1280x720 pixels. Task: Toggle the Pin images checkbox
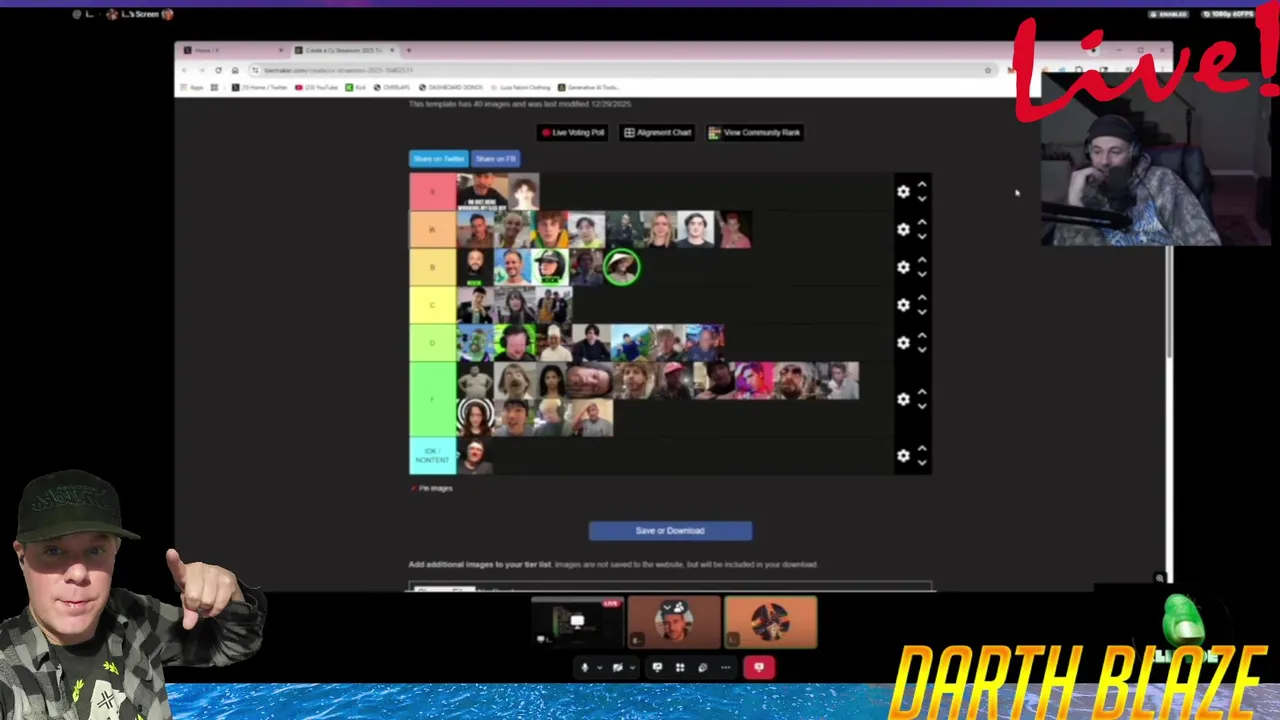pyautogui.click(x=414, y=488)
